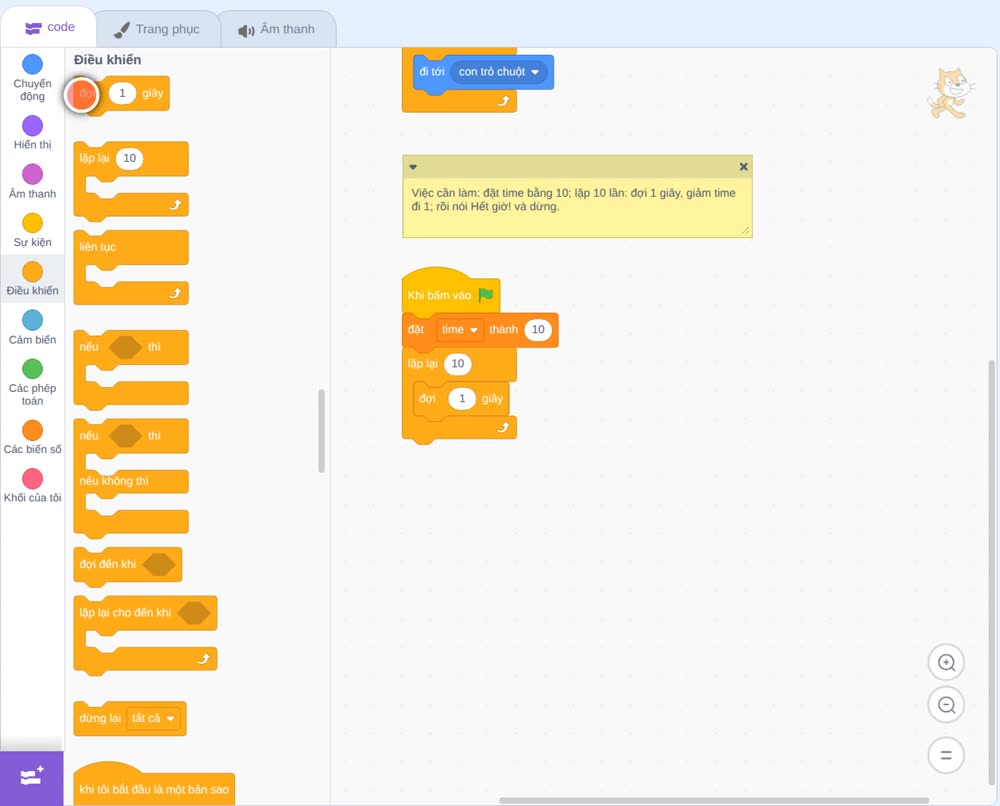Switch to the Âm thanh tab

point(277,29)
